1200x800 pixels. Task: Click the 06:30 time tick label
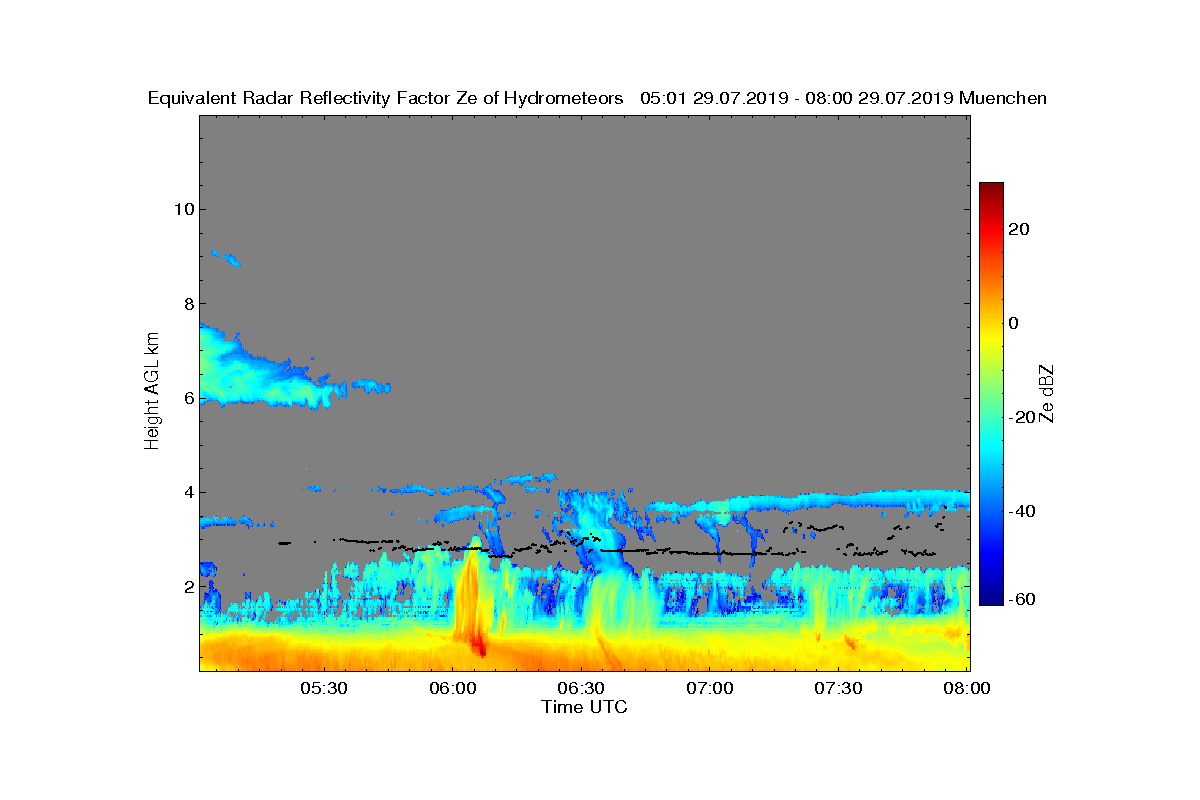tap(581, 690)
